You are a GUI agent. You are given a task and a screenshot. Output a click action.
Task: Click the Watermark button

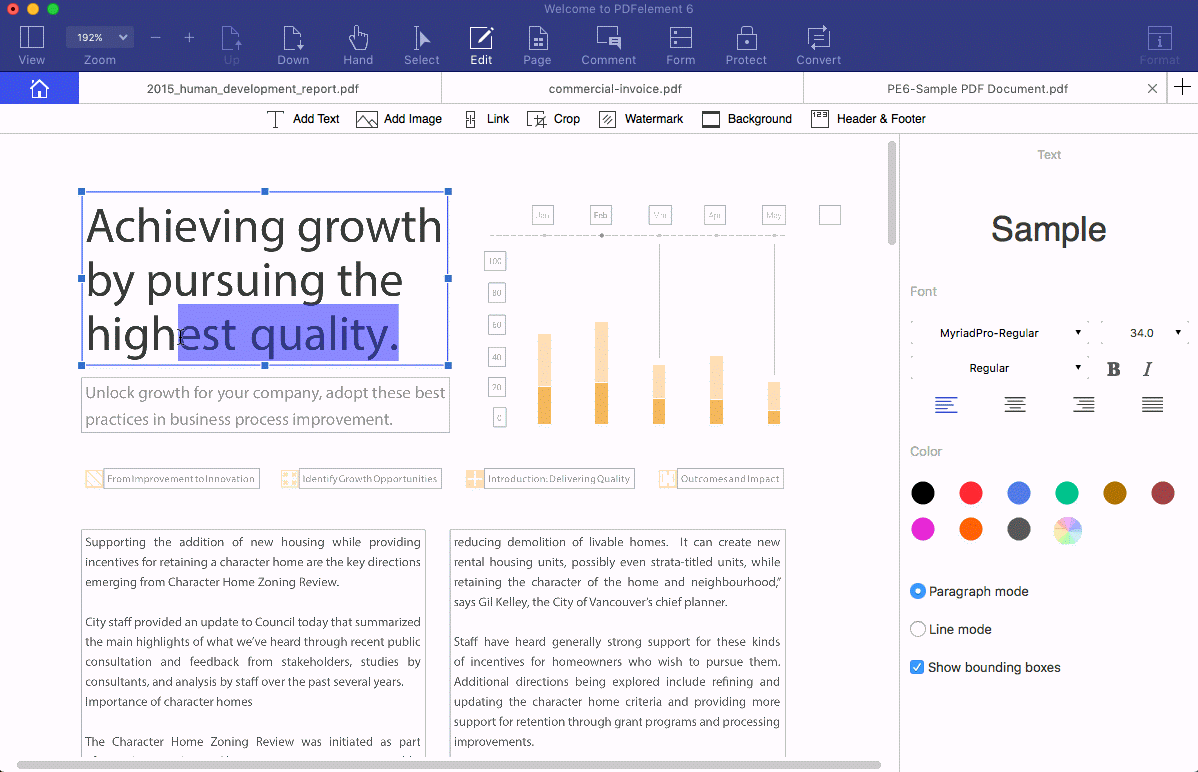tap(641, 119)
